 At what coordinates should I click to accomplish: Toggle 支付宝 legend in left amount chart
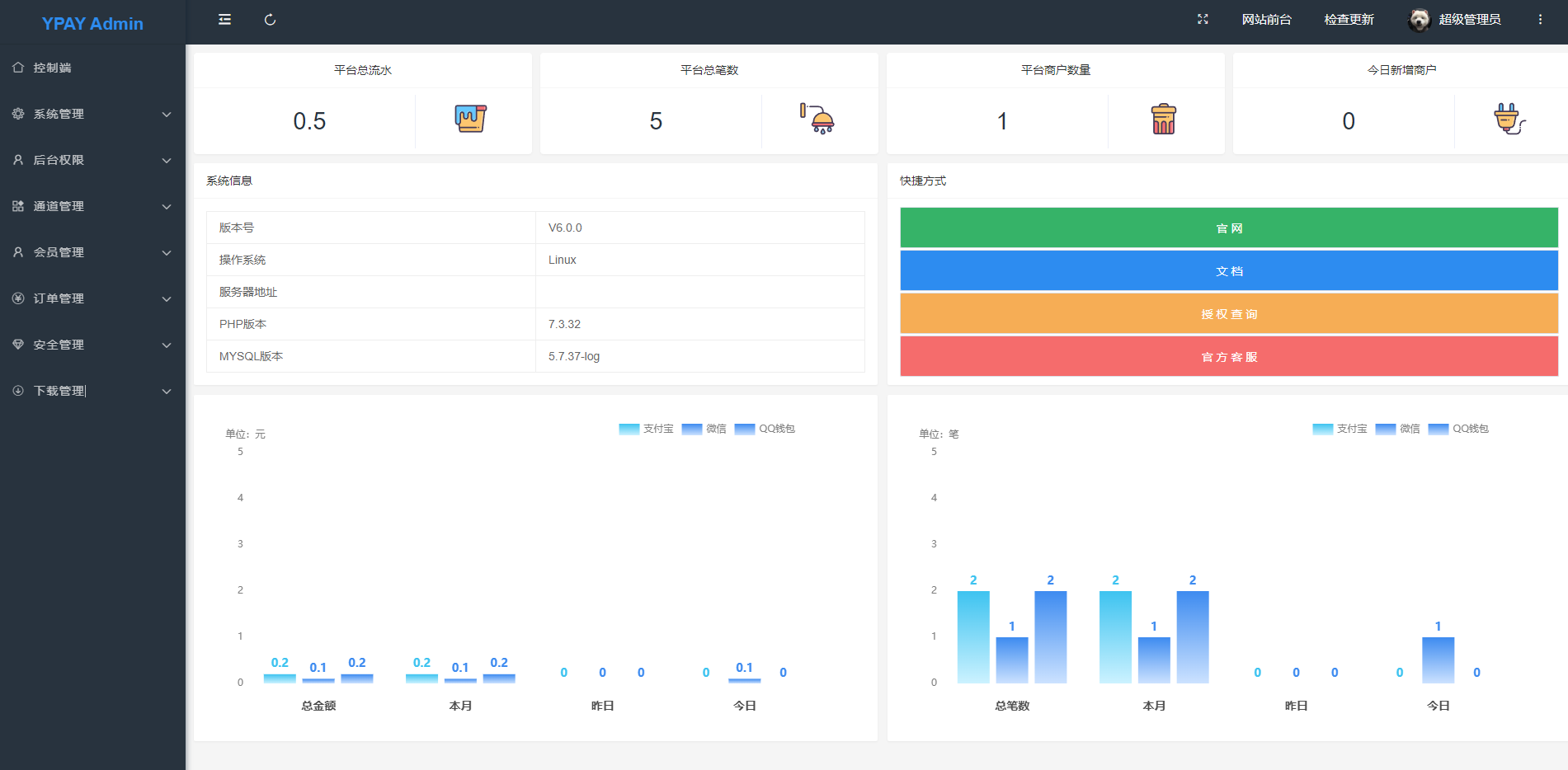pos(646,429)
